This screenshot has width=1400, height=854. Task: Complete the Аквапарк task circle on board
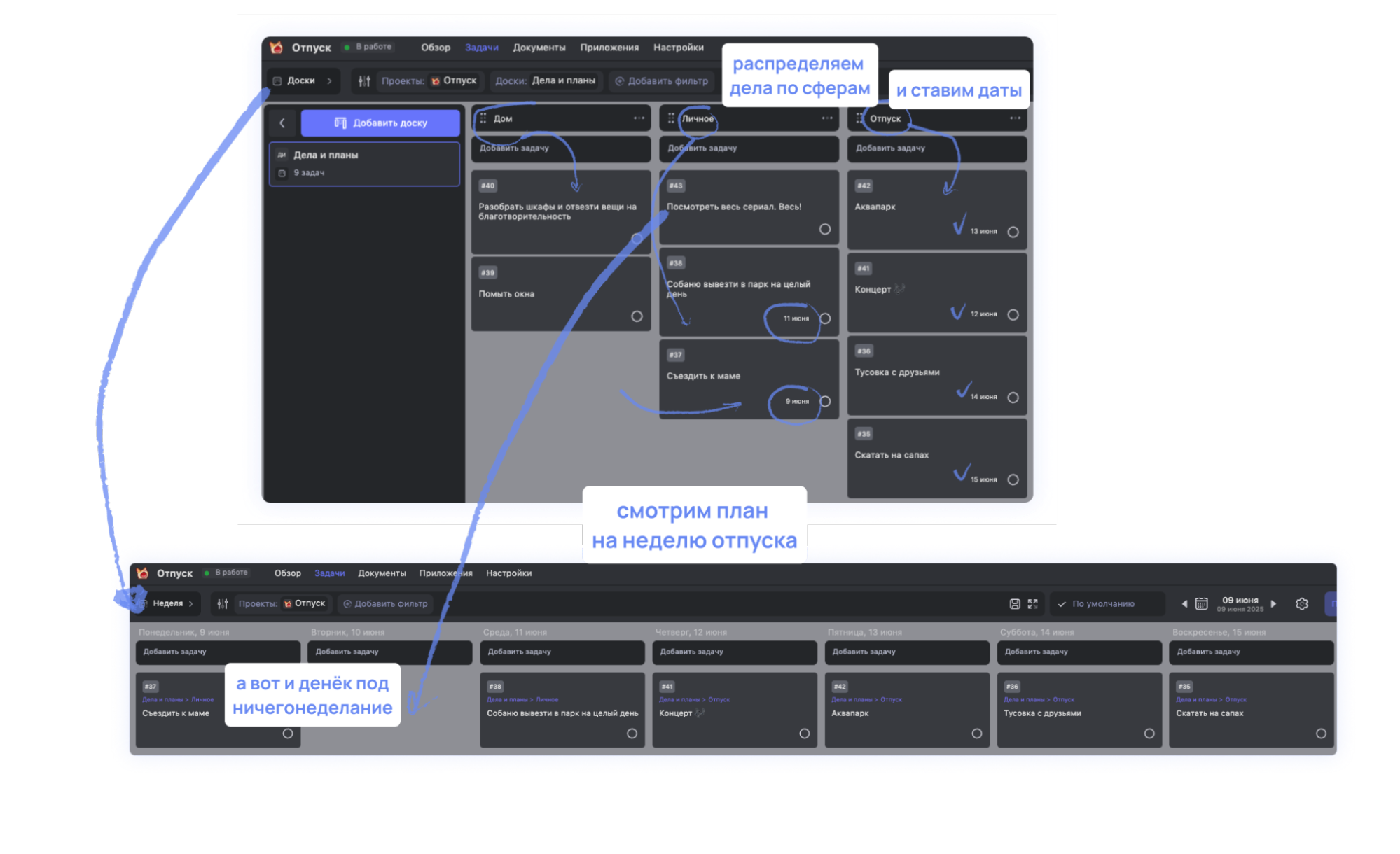(x=1013, y=232)
